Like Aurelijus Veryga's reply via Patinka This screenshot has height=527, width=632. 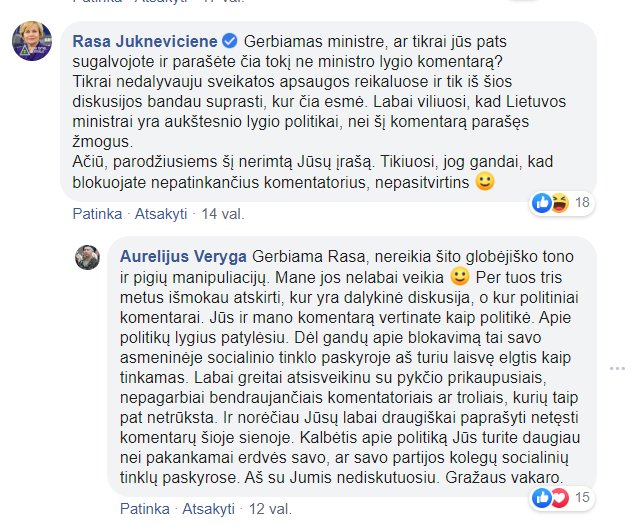pyautogui.click(x=145, y=509)
